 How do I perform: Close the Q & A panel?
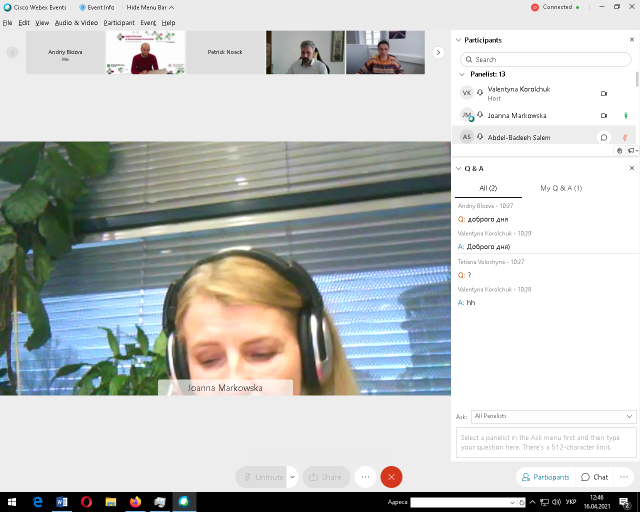[632, 168]
